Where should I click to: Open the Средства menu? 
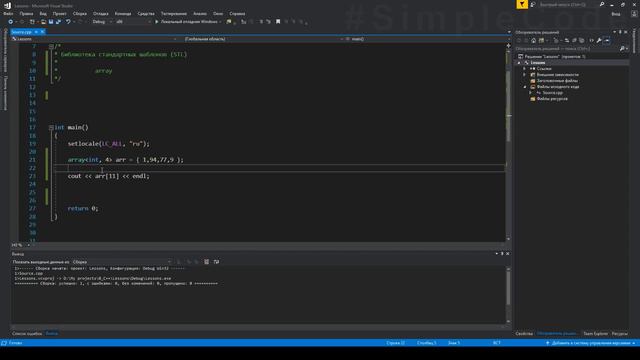(146, 13)
